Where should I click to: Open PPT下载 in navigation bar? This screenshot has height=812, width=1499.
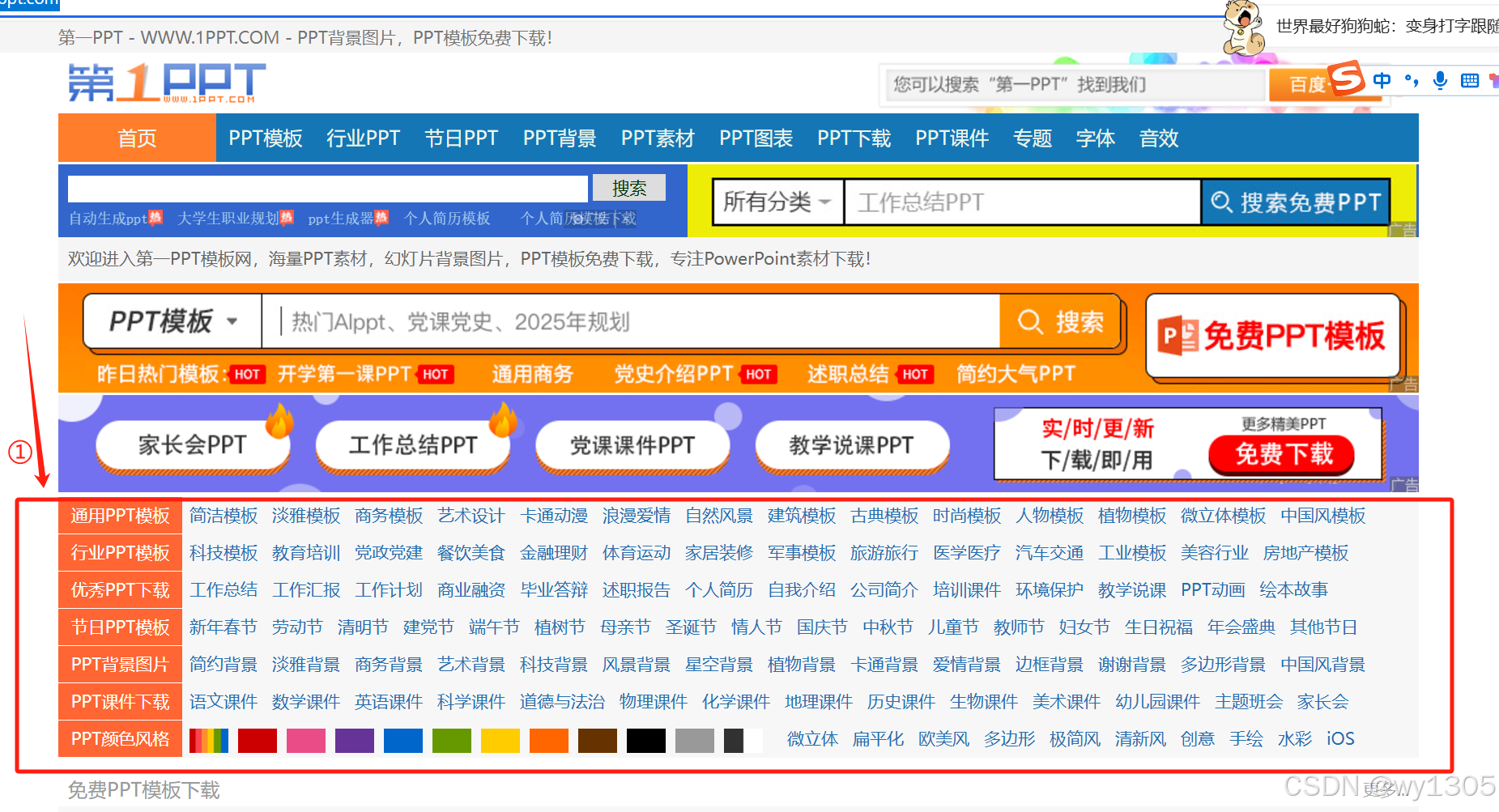[854, 138]
